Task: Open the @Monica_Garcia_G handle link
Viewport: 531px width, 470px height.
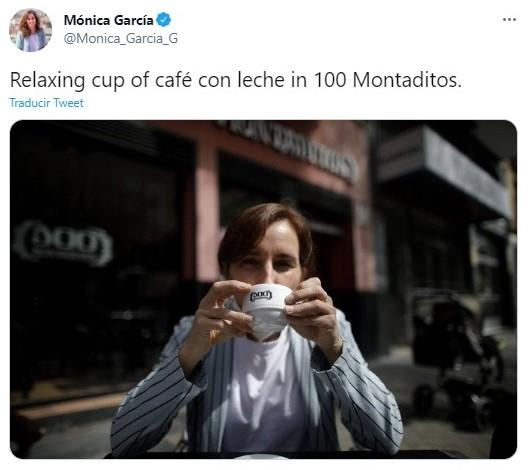Action: pos(121,39)
